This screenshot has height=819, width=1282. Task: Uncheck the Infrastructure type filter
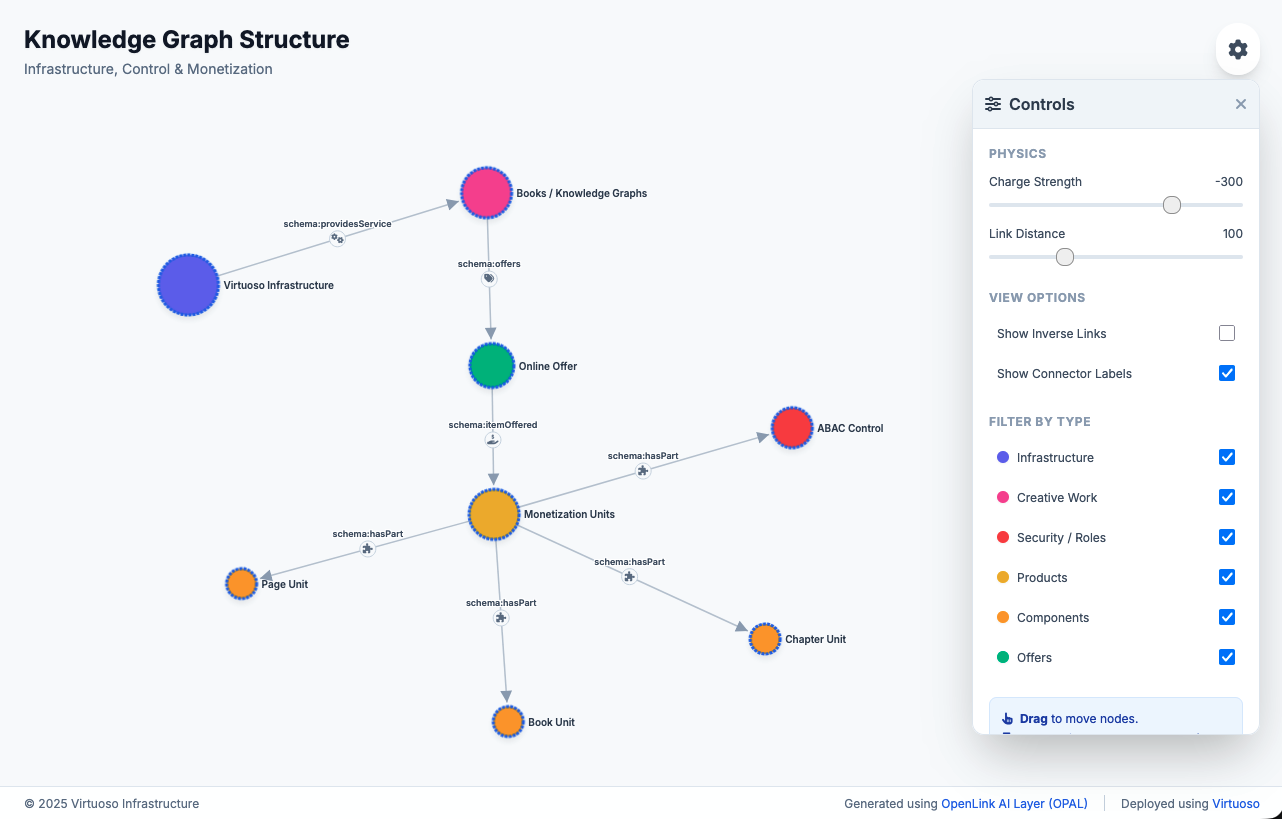pyautogui.click(x=1227, y=457)
